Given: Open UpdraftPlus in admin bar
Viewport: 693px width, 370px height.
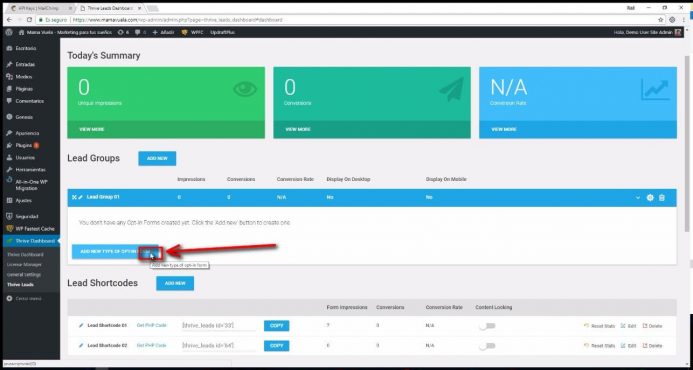Looking at the screenshot, I should [x=222, y=32].
